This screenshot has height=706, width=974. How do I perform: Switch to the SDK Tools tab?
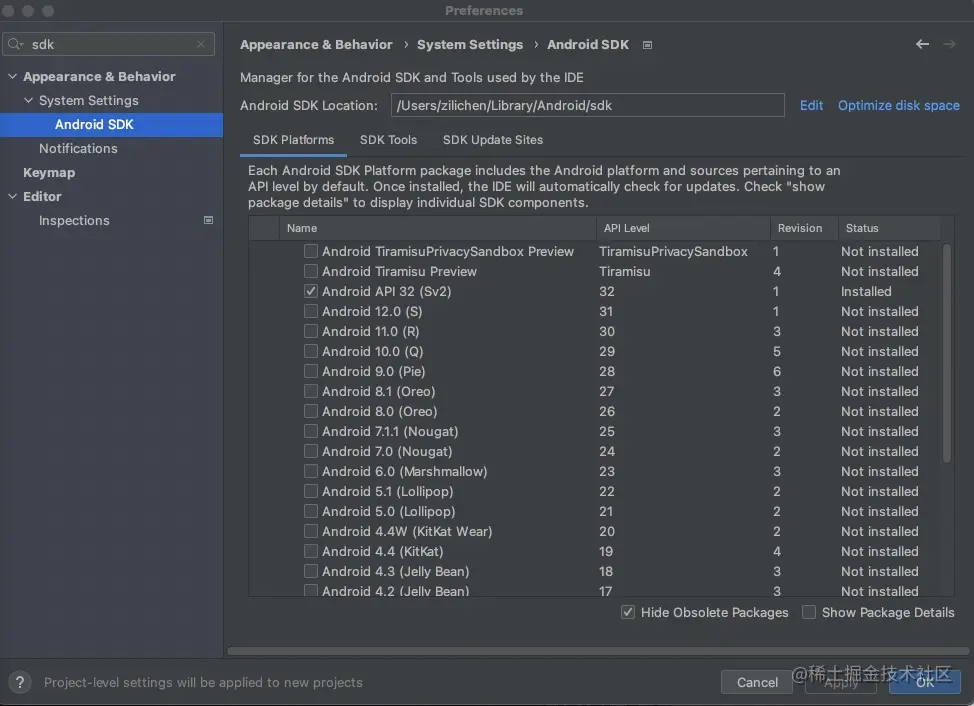(x=388, y=140)
